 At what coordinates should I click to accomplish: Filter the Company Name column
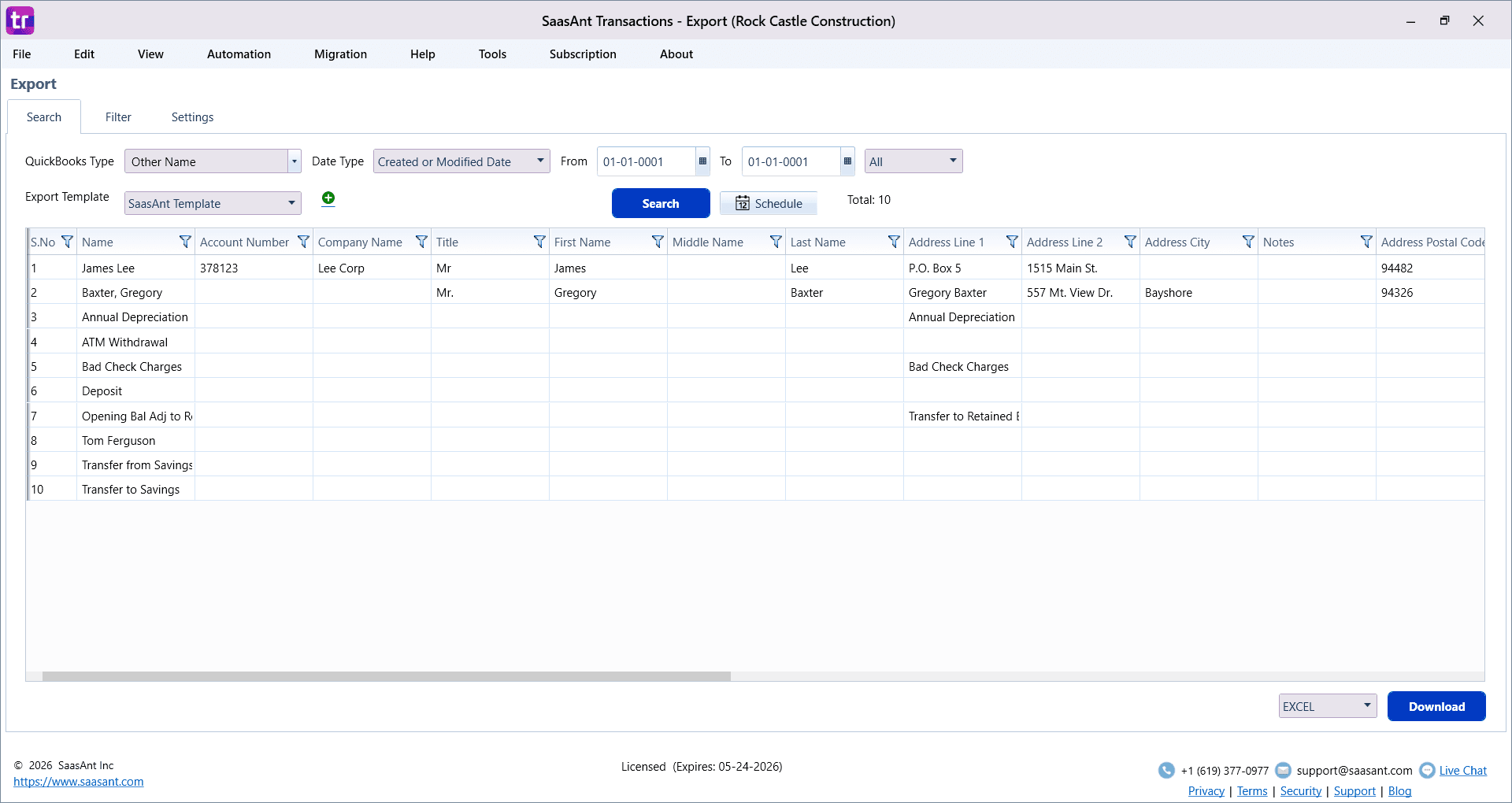421,242
